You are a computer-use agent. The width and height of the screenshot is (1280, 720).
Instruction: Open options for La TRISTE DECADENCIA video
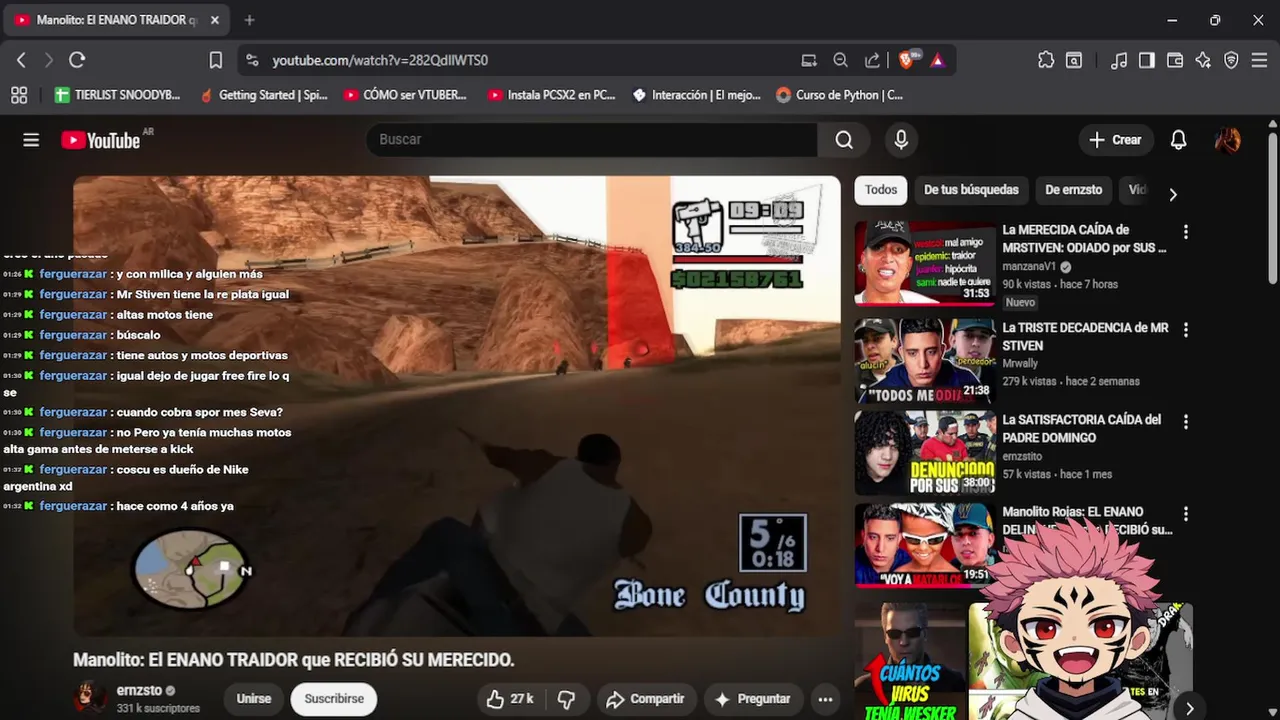[x=1186, y=329]
